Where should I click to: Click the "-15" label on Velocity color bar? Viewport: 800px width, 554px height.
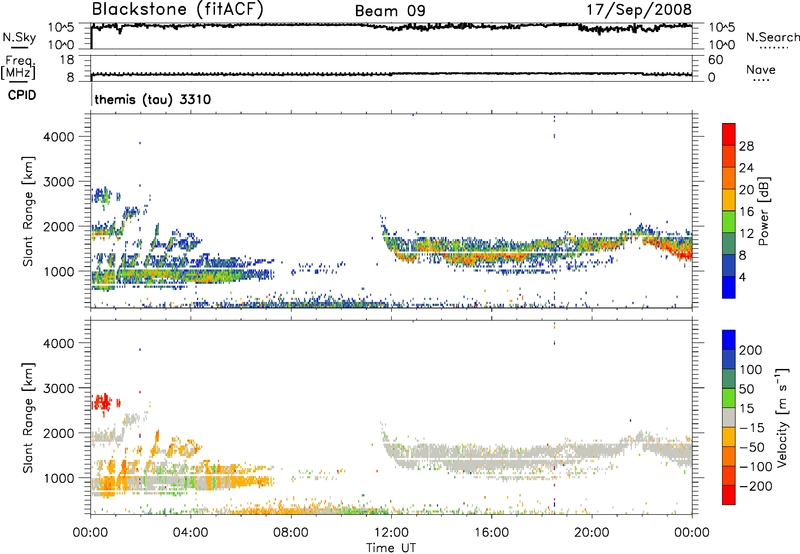[x=751, y=428]
